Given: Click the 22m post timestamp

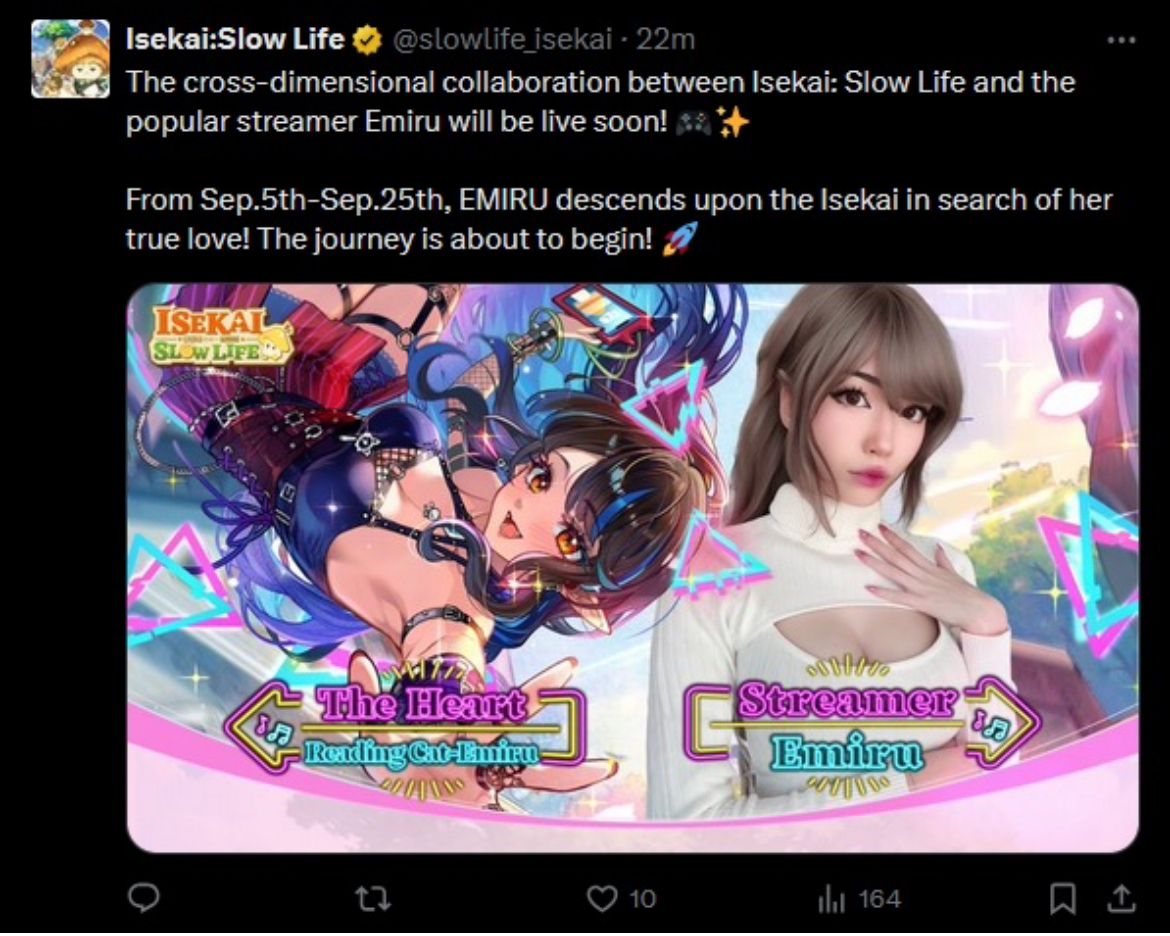Looking at the screenshot, I should 665,39.
